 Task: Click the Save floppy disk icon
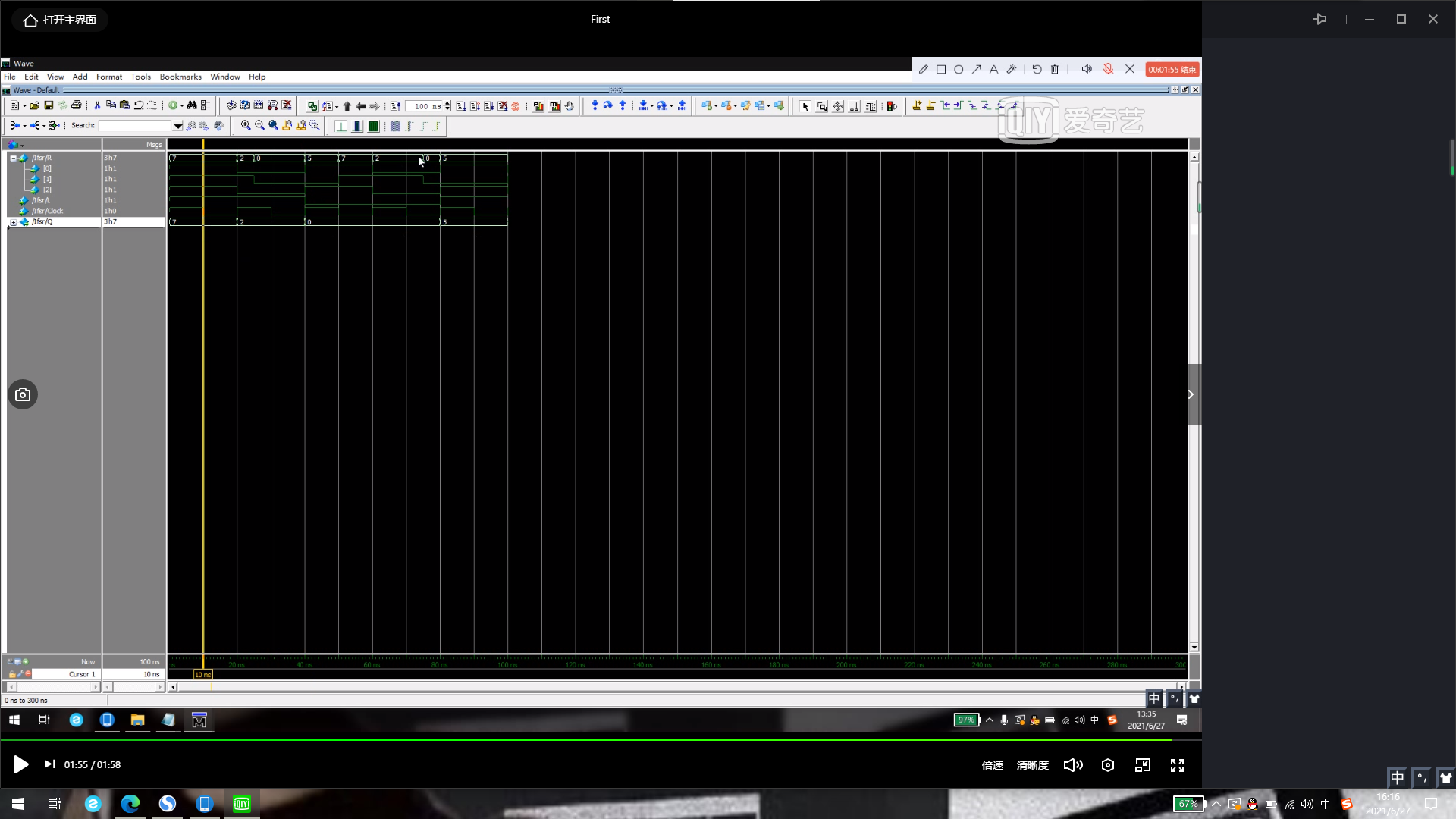tap(49, 105)
